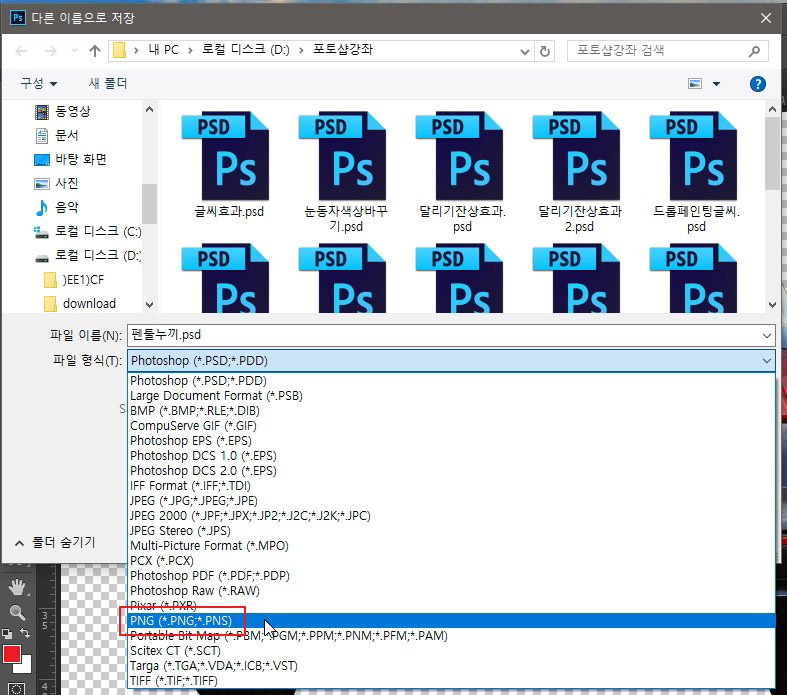
Task: Select Scitex CT (*.SCT) format
Action: coord(451,650)
